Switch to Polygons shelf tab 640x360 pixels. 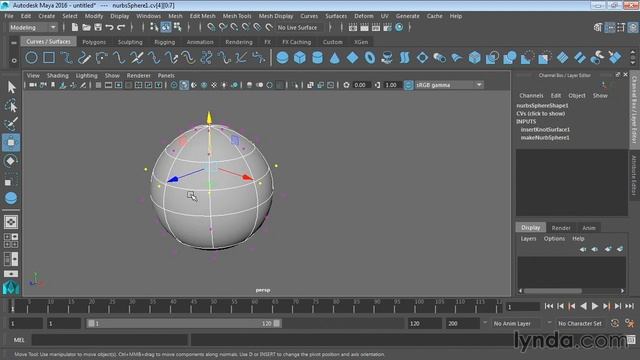[94, 42]
